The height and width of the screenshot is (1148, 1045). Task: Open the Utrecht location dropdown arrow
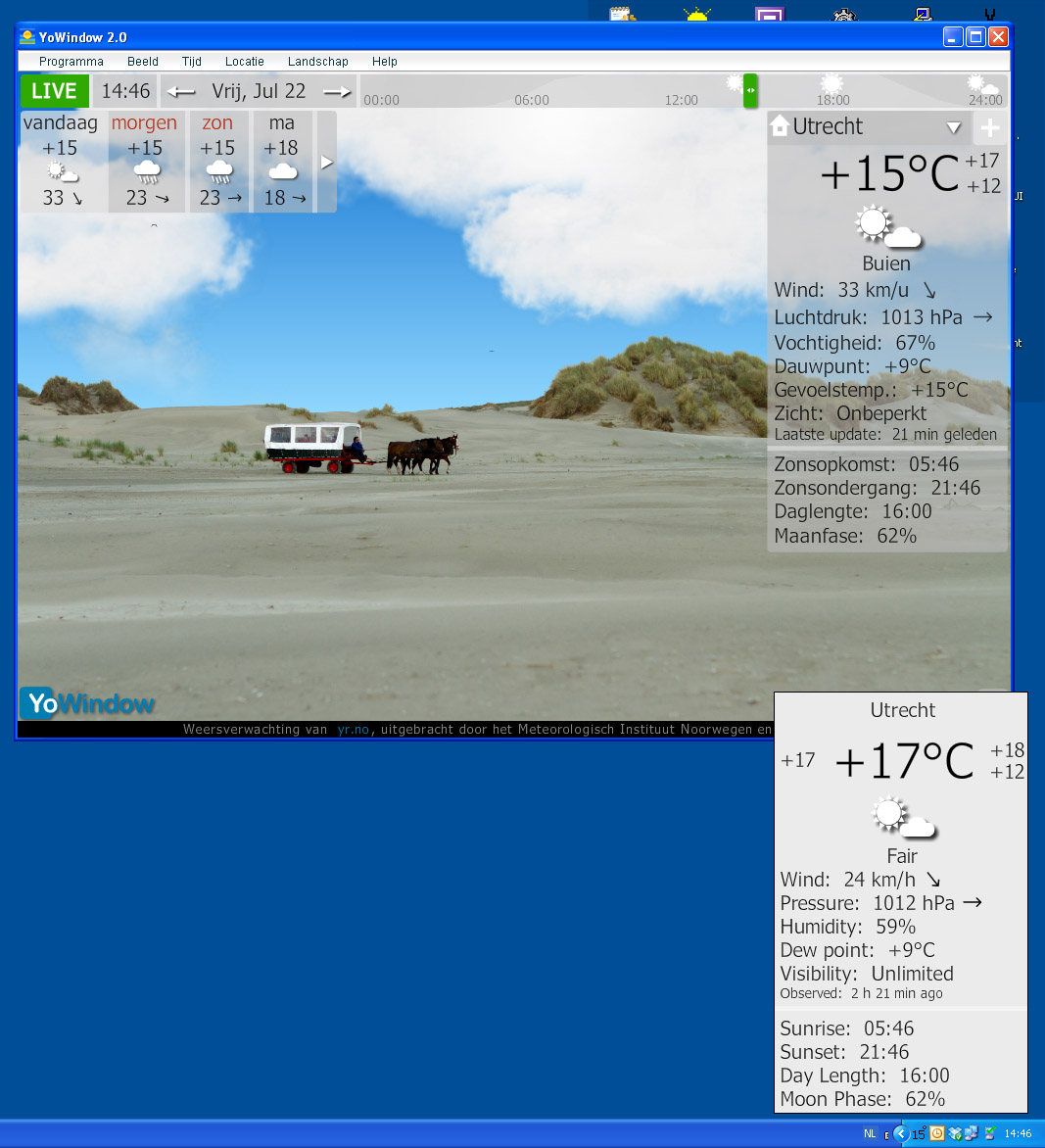(953, 128)
